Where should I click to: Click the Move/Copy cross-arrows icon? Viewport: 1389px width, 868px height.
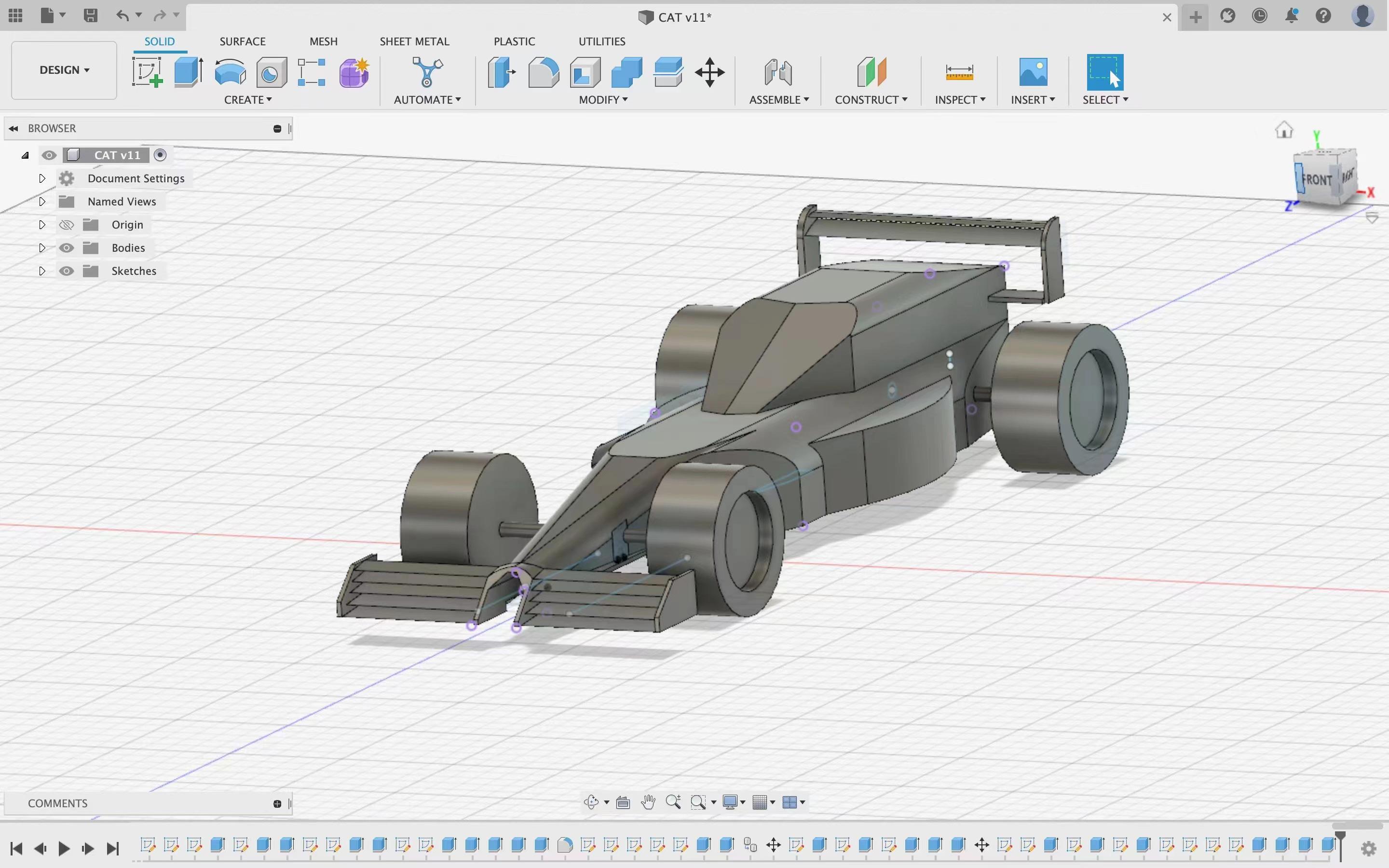click(x=709, y=72)
